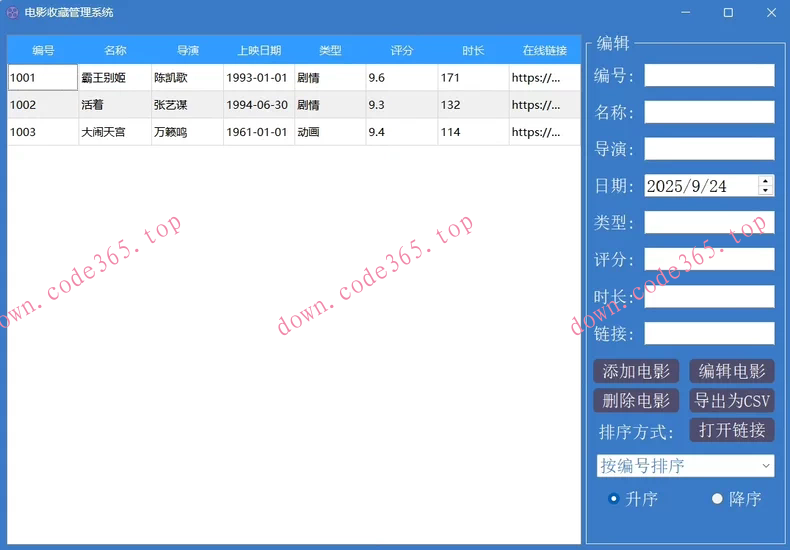Focus the 编号 input field
Image resolution: width=790 pixels, height=550 pixels.
tap(709, 75)
